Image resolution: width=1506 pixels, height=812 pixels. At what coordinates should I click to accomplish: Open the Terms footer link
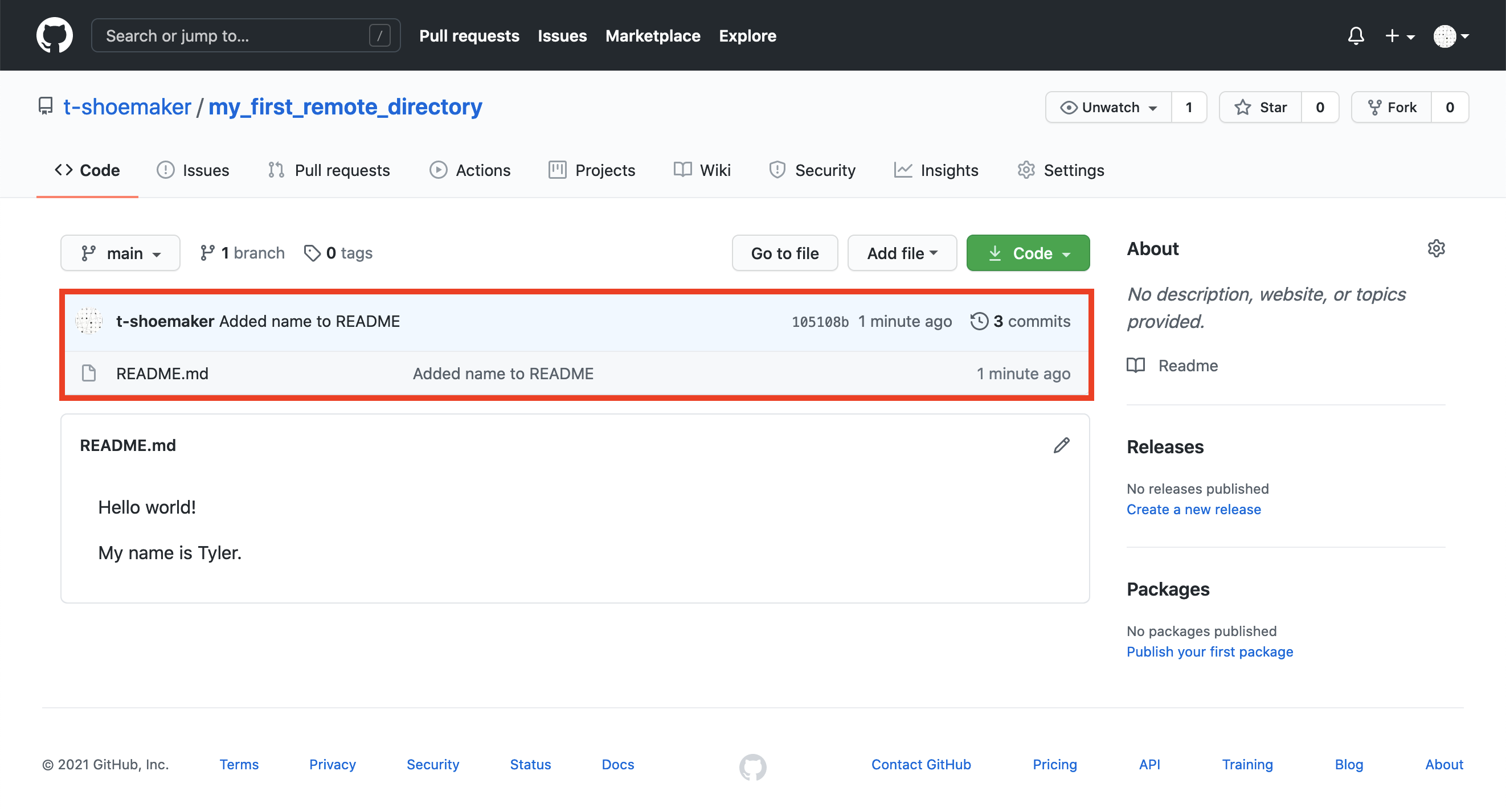pyautogui.click(x=239, y=764)
